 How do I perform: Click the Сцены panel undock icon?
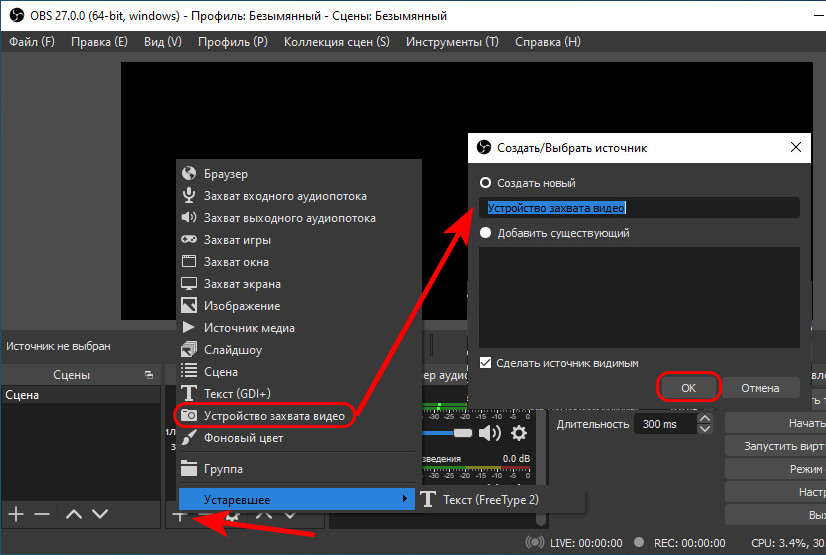coord(149,375)
